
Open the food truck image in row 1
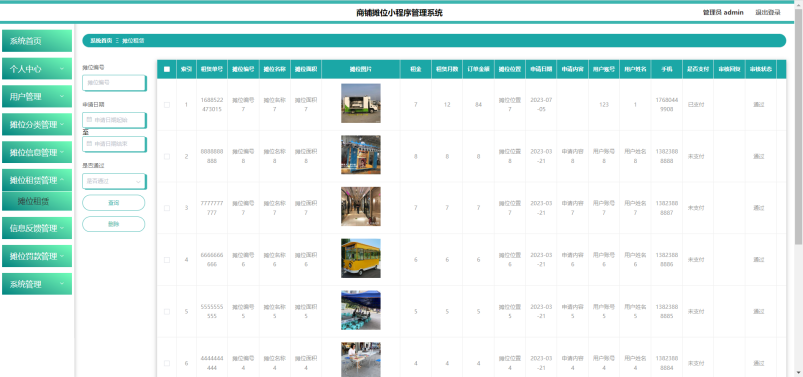(x=361, y=103)
